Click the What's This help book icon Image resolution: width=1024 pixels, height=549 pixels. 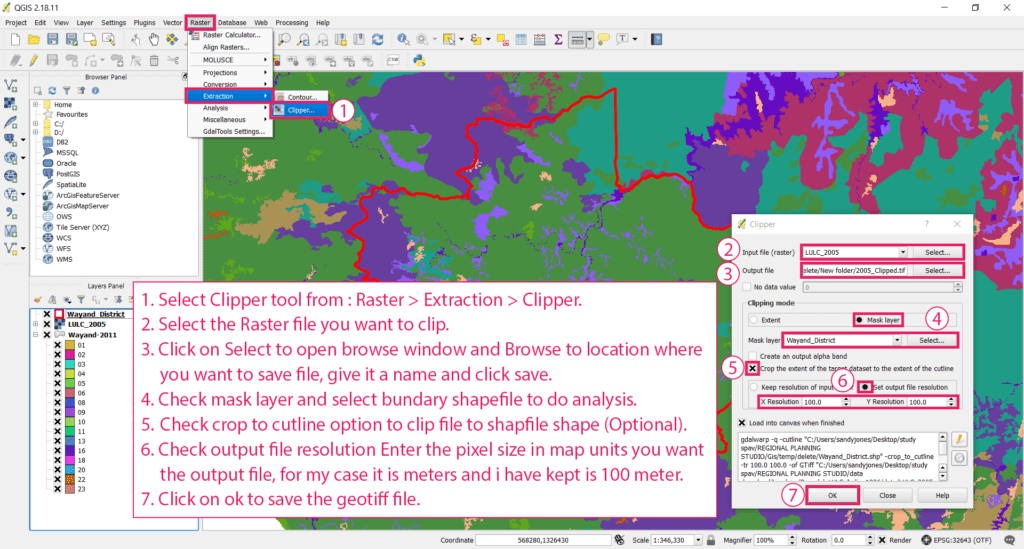pyautogui.click(x=657, y=40)
